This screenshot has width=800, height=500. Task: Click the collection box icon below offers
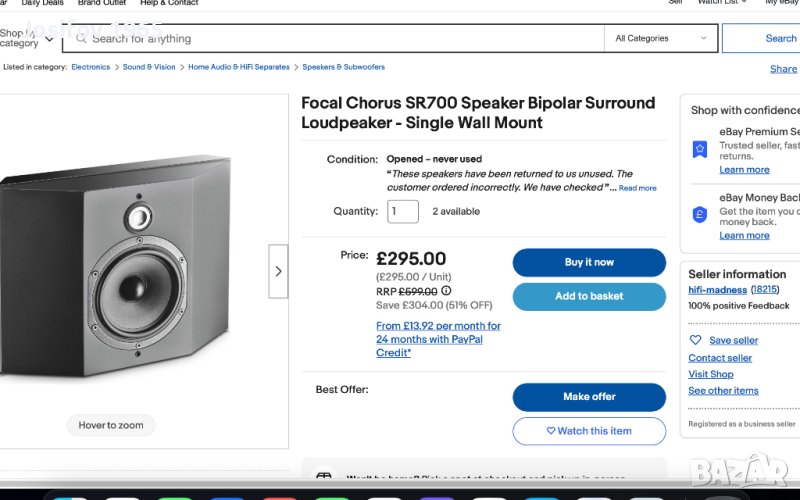click(x=324, y=478)
